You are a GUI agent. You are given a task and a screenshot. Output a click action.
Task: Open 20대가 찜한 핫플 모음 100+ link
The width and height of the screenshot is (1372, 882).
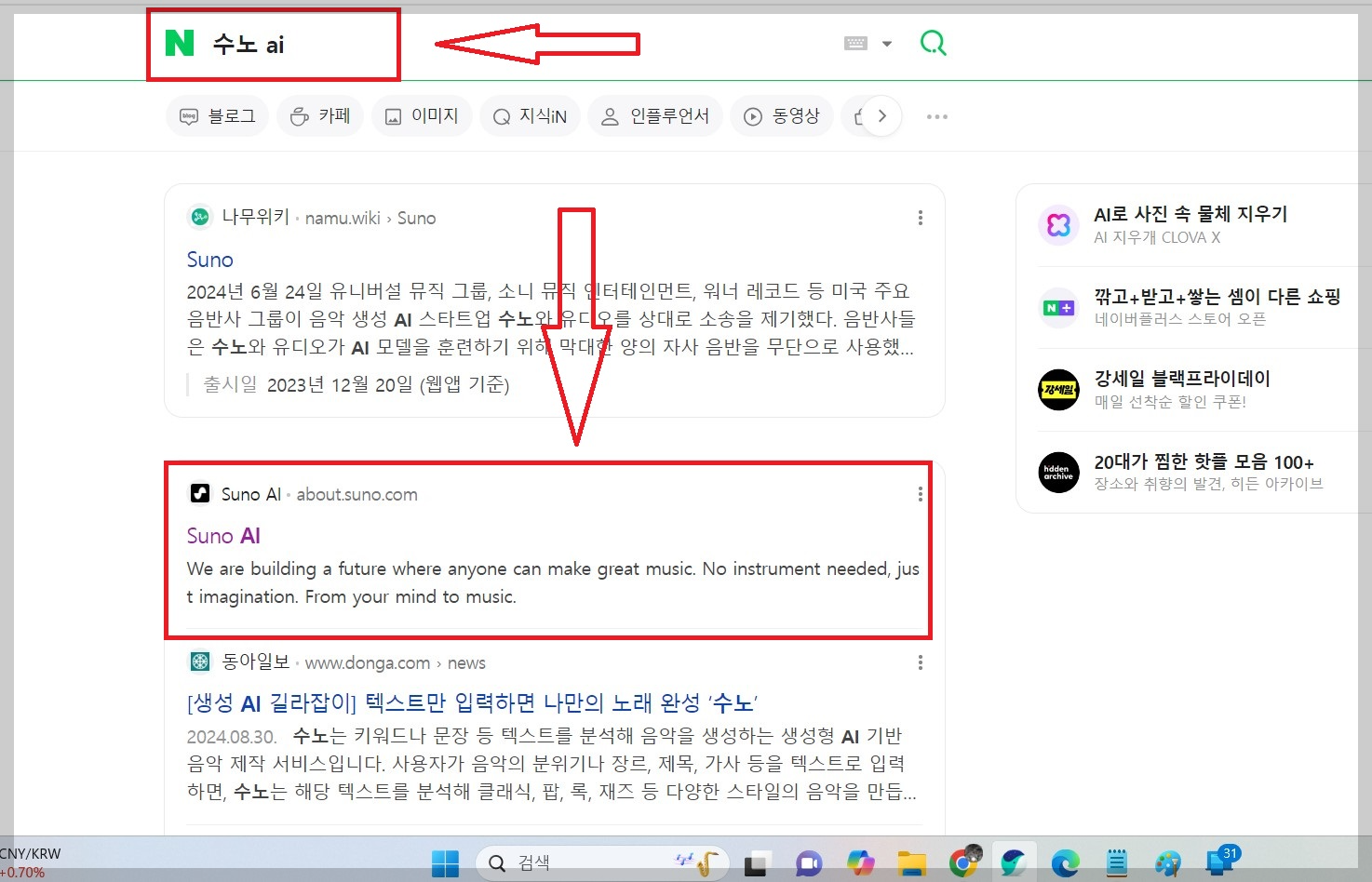click(x=1204, y=462)
